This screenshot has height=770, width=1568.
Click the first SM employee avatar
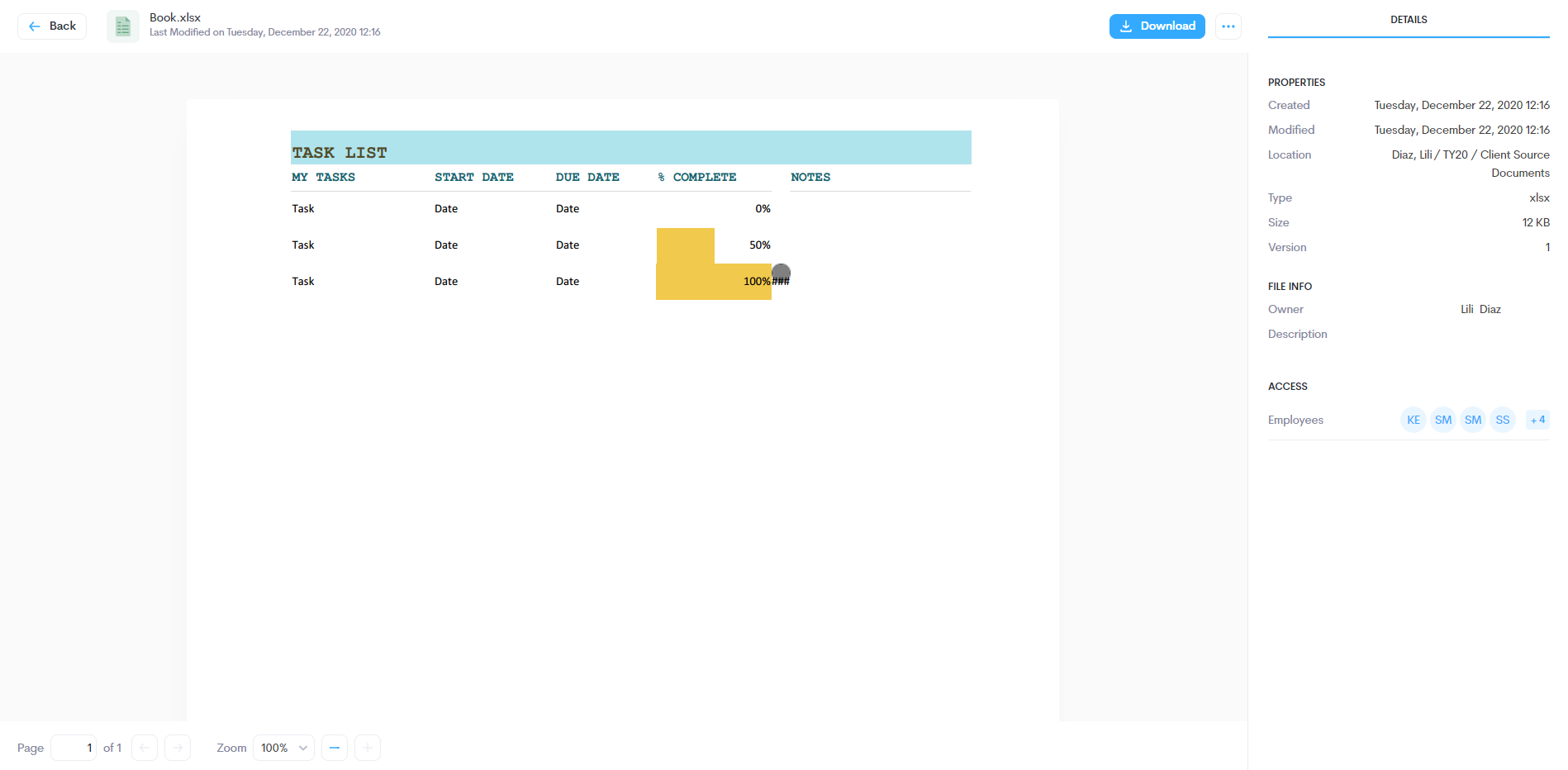point(1442,420)
